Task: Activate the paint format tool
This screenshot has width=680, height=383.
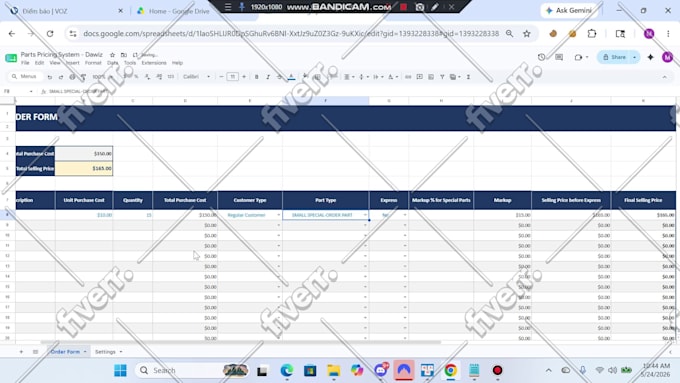Action: (83, 77)
